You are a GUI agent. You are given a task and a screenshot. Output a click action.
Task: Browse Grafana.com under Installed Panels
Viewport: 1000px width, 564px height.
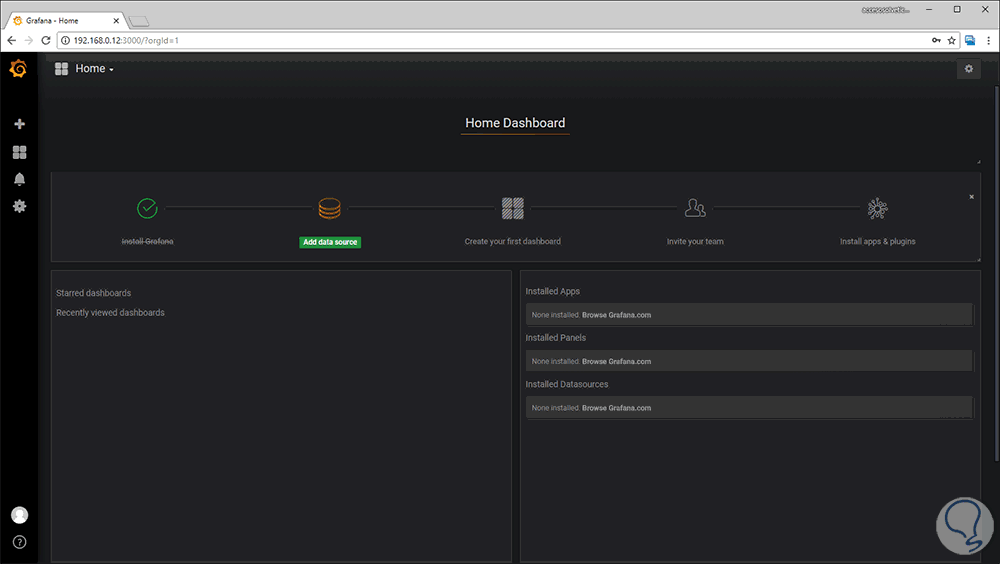617,362
